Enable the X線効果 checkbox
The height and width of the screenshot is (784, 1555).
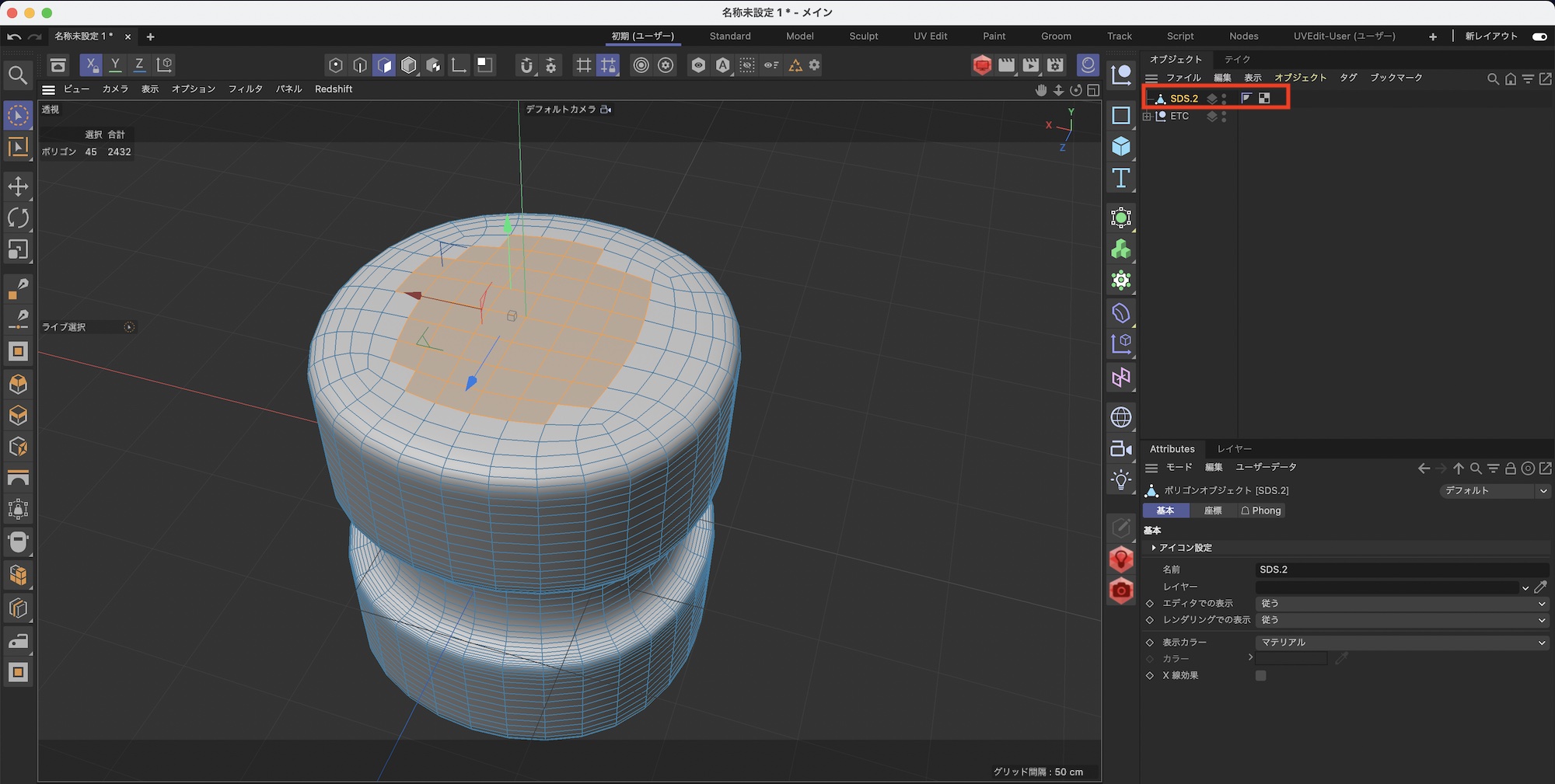[x=1260, y=675]
